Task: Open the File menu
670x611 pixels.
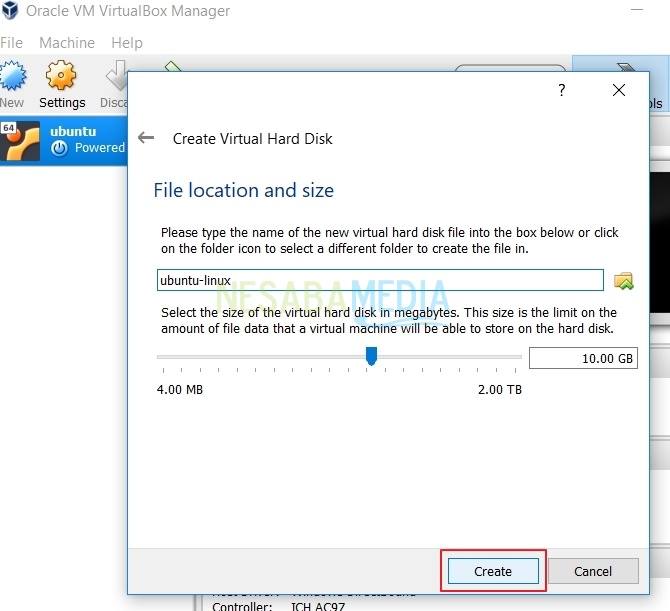Action: pos(12,43)
